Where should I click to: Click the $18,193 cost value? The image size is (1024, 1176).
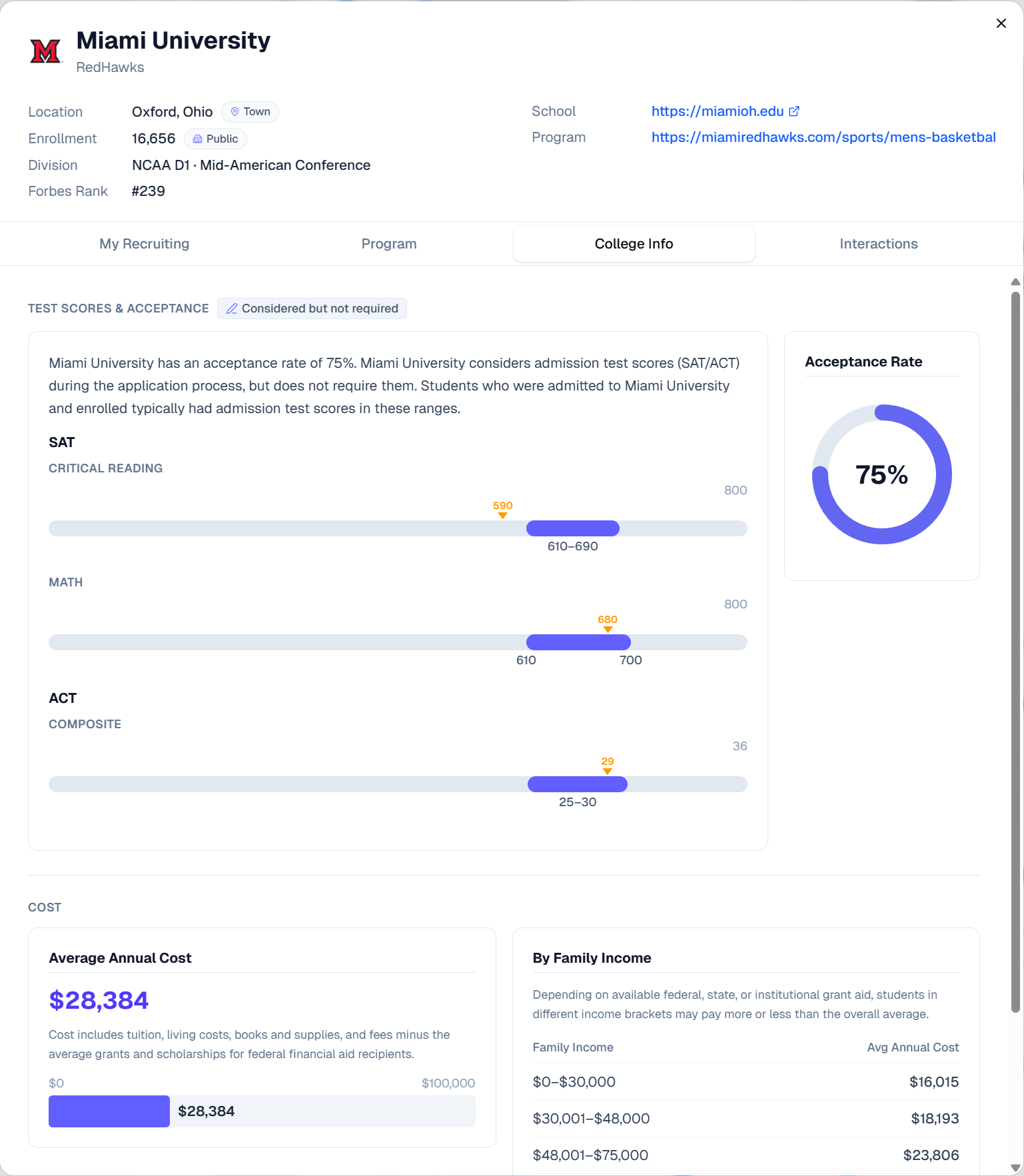(x=935, y=1119)
